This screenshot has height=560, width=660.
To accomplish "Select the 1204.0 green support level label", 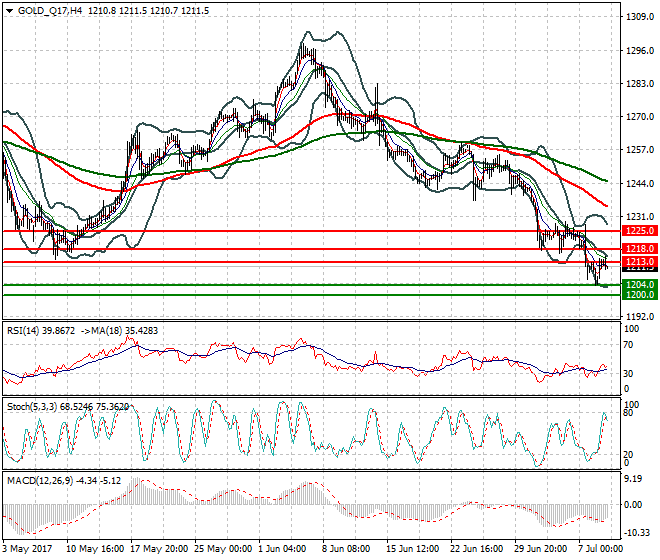I will coord(639,285).
